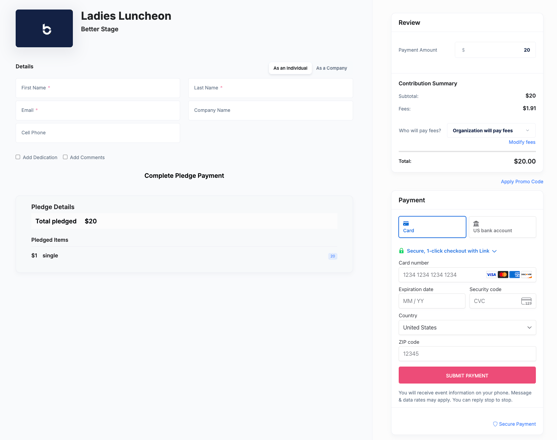557x440 pixels.
Task: Select the Card payment method tab
Action: 432,227
